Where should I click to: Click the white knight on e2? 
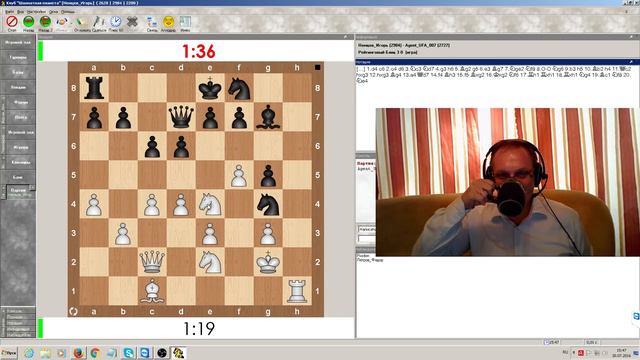(210, 262)
